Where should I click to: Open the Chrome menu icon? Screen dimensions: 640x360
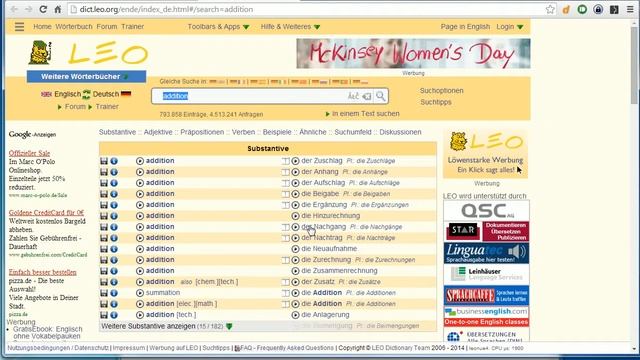[630, 9]
